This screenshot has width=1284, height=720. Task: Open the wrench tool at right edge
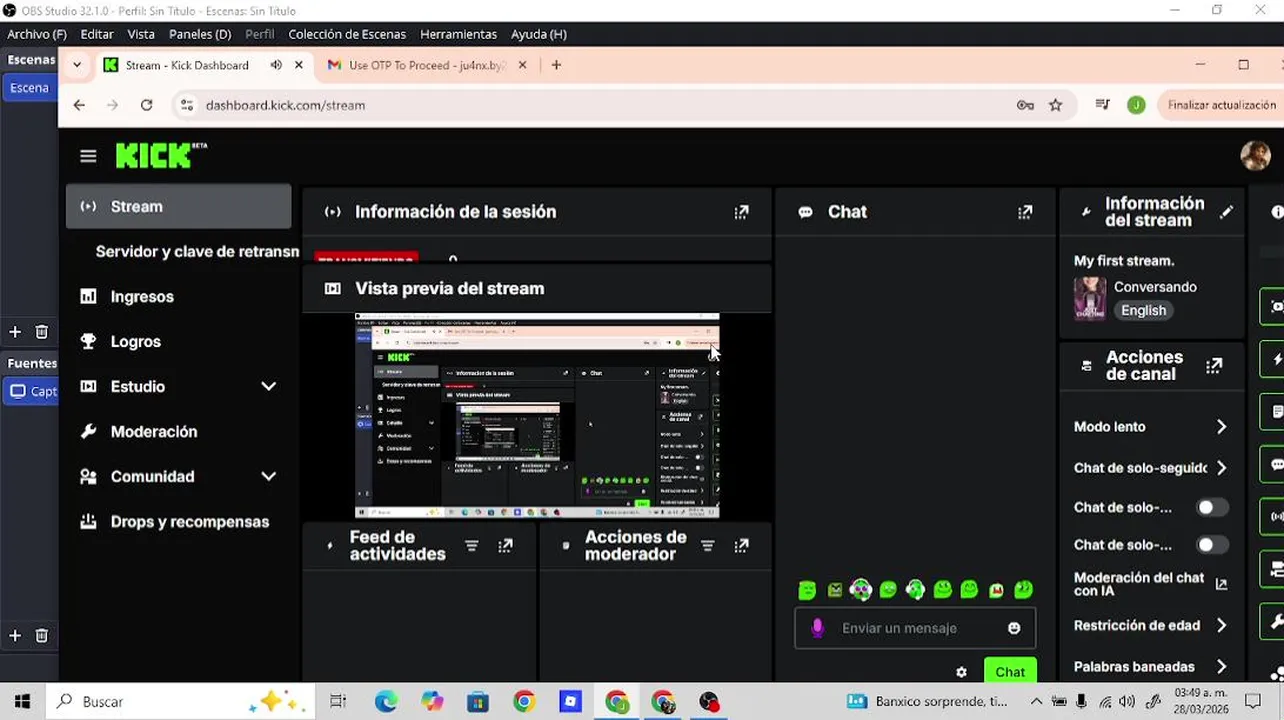tap(1276, 622)
